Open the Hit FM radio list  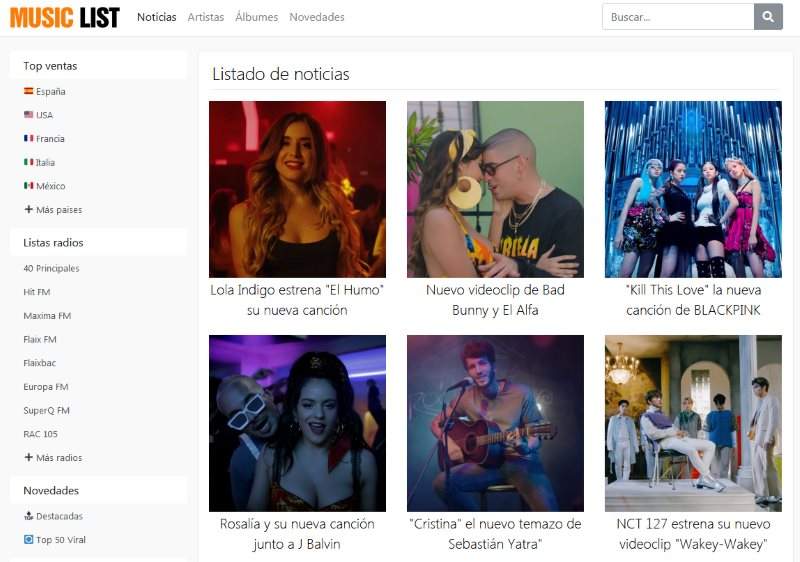click(37, 292)
